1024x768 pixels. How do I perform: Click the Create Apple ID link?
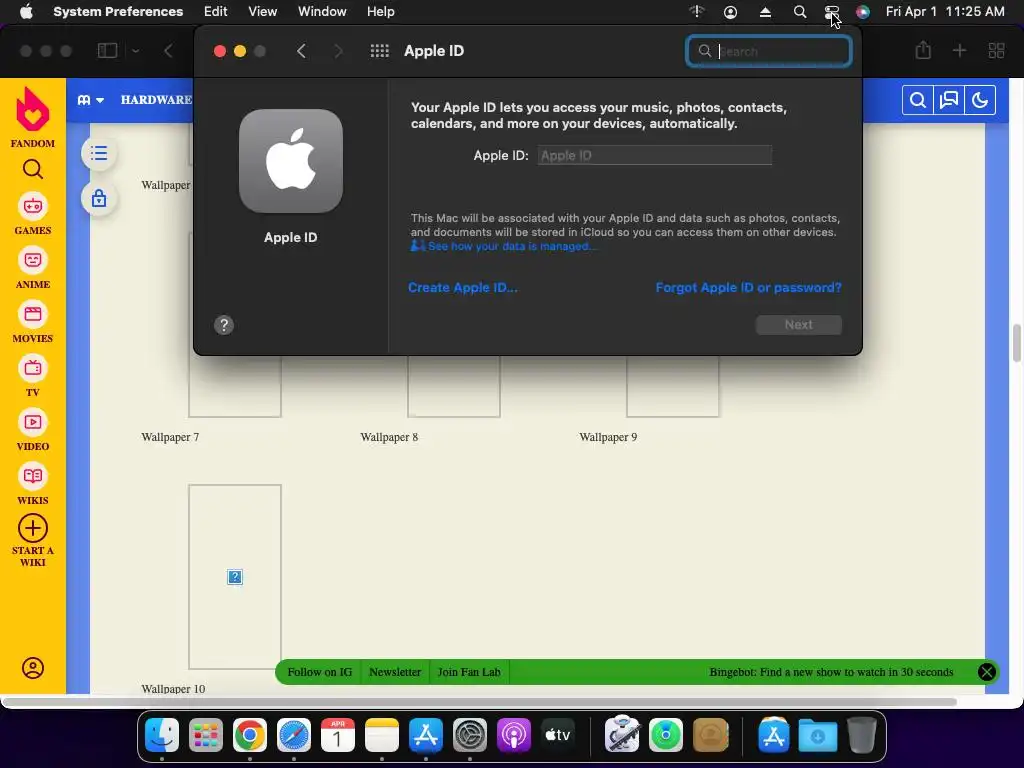[462, 288]
